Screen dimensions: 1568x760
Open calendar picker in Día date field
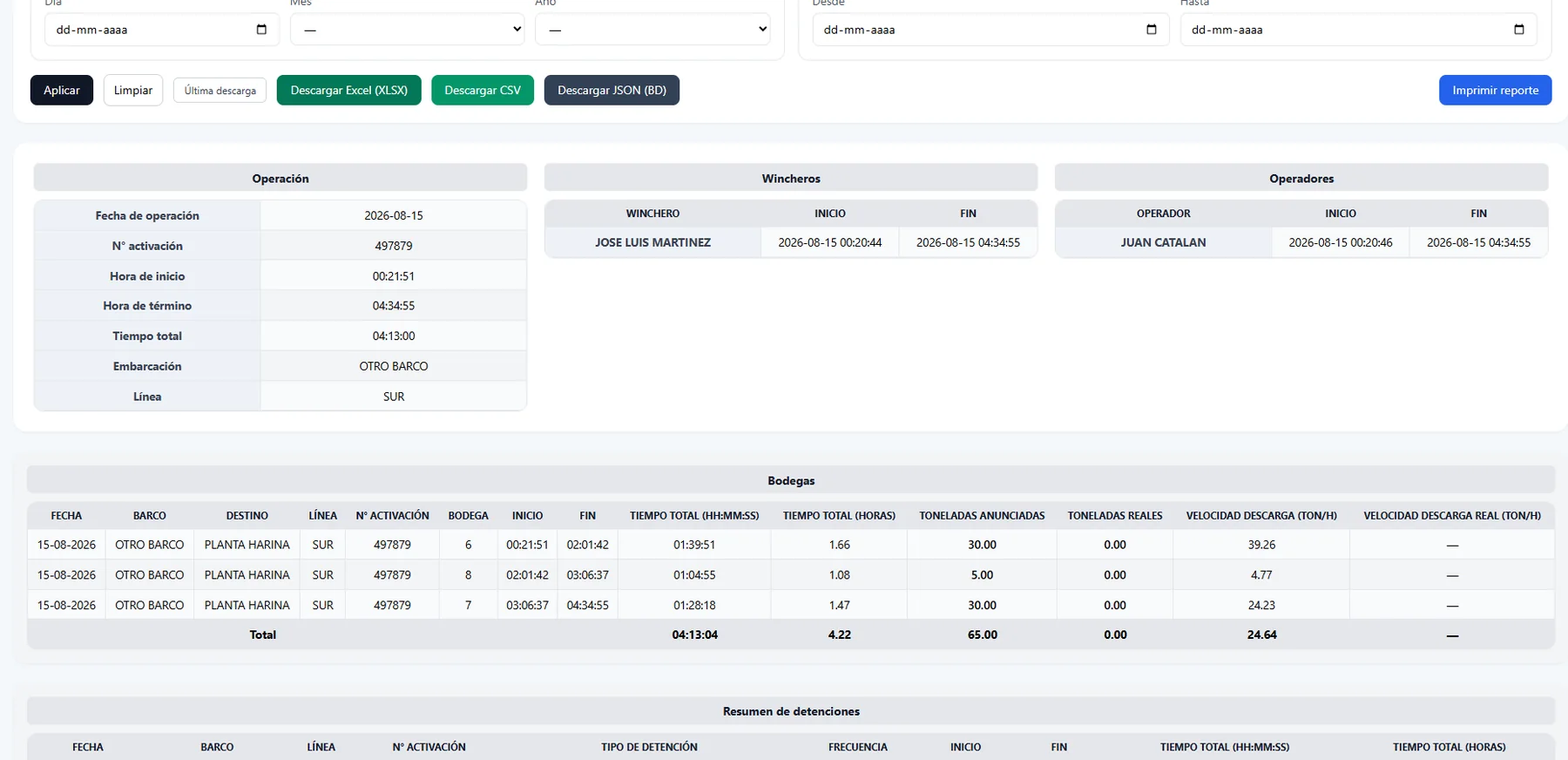point(261,30)
